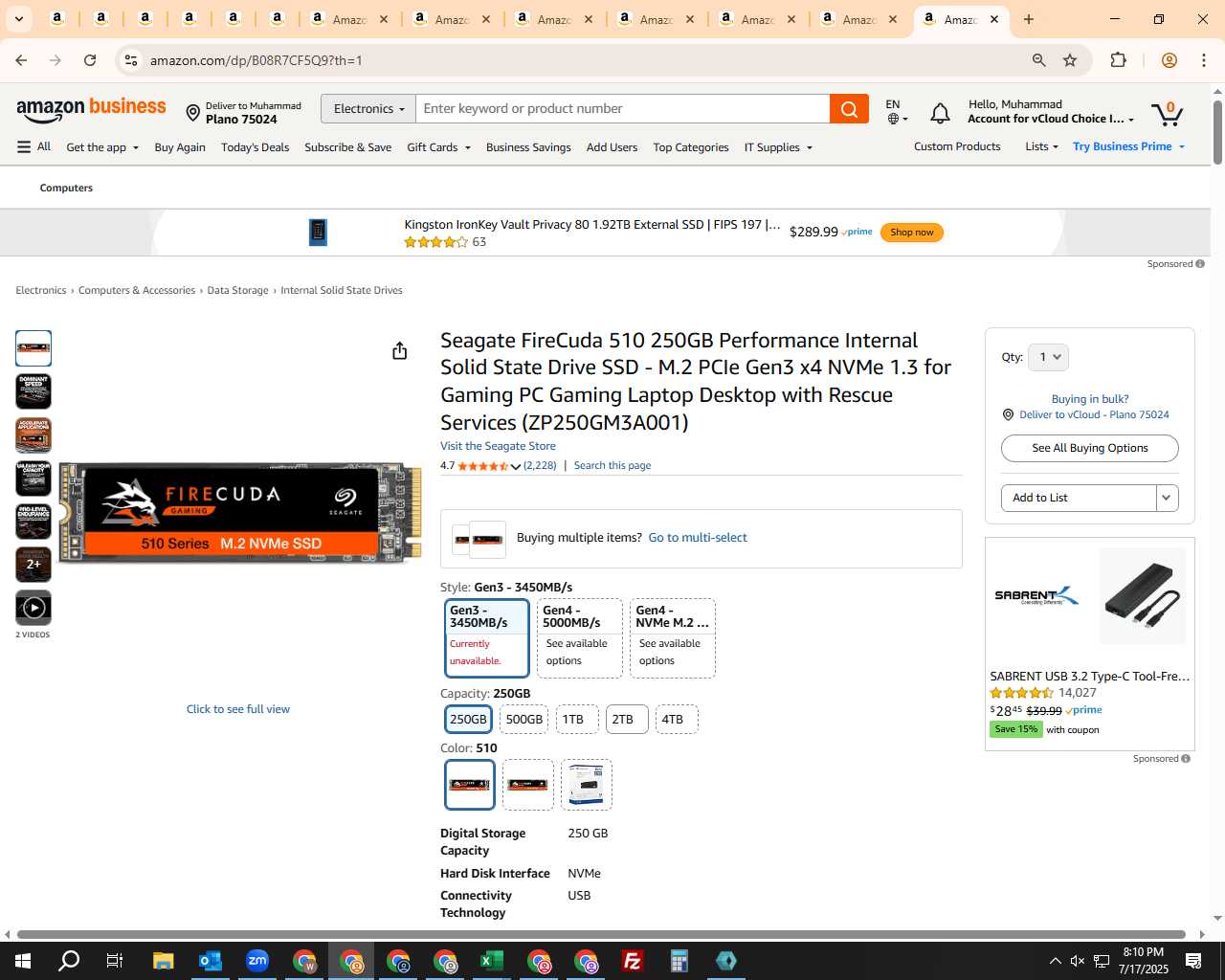This screenshot has height=980, width=1225.
Task: Open Business Savings in the nav bar
Action: 528,147
